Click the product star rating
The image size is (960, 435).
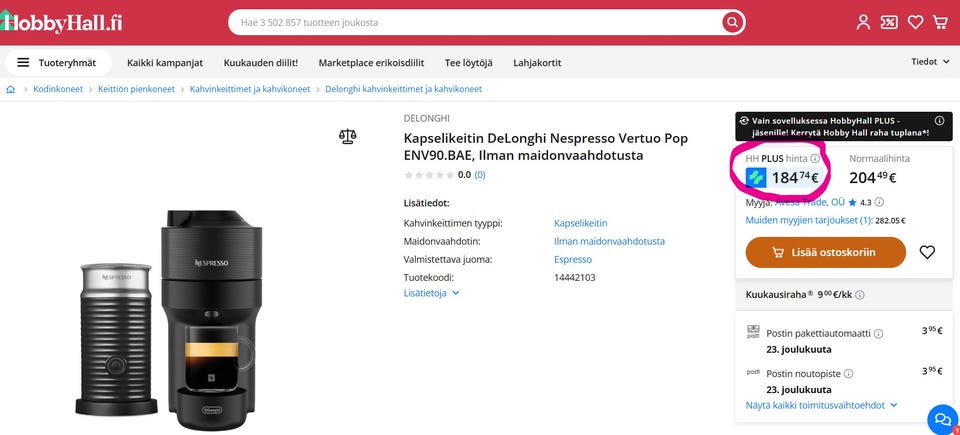(x=429, y=175)
